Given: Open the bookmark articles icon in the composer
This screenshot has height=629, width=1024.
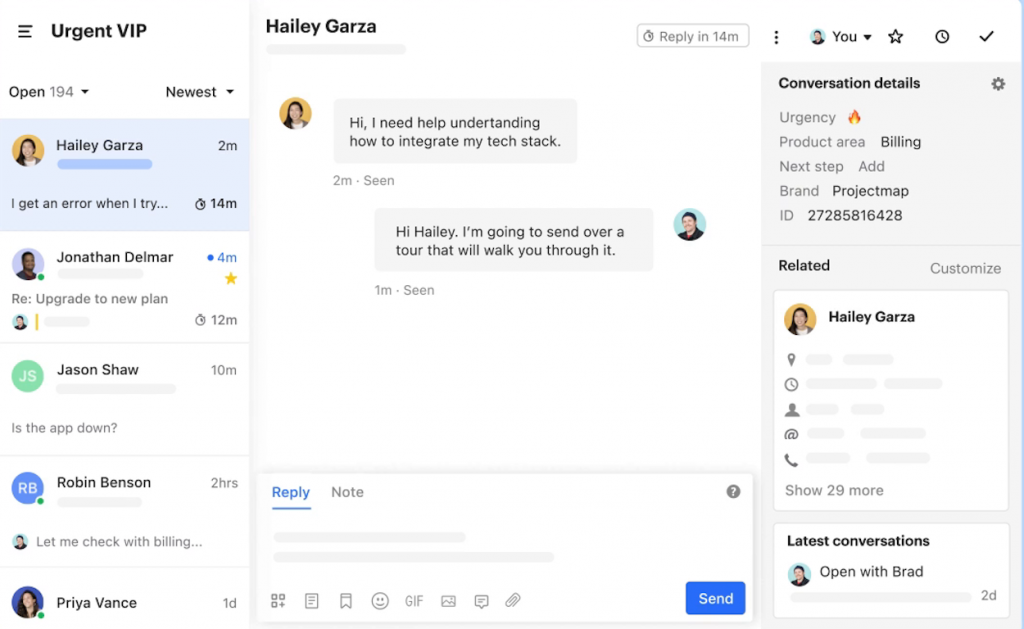Looking at the screenshot, I should coord(346,600).
